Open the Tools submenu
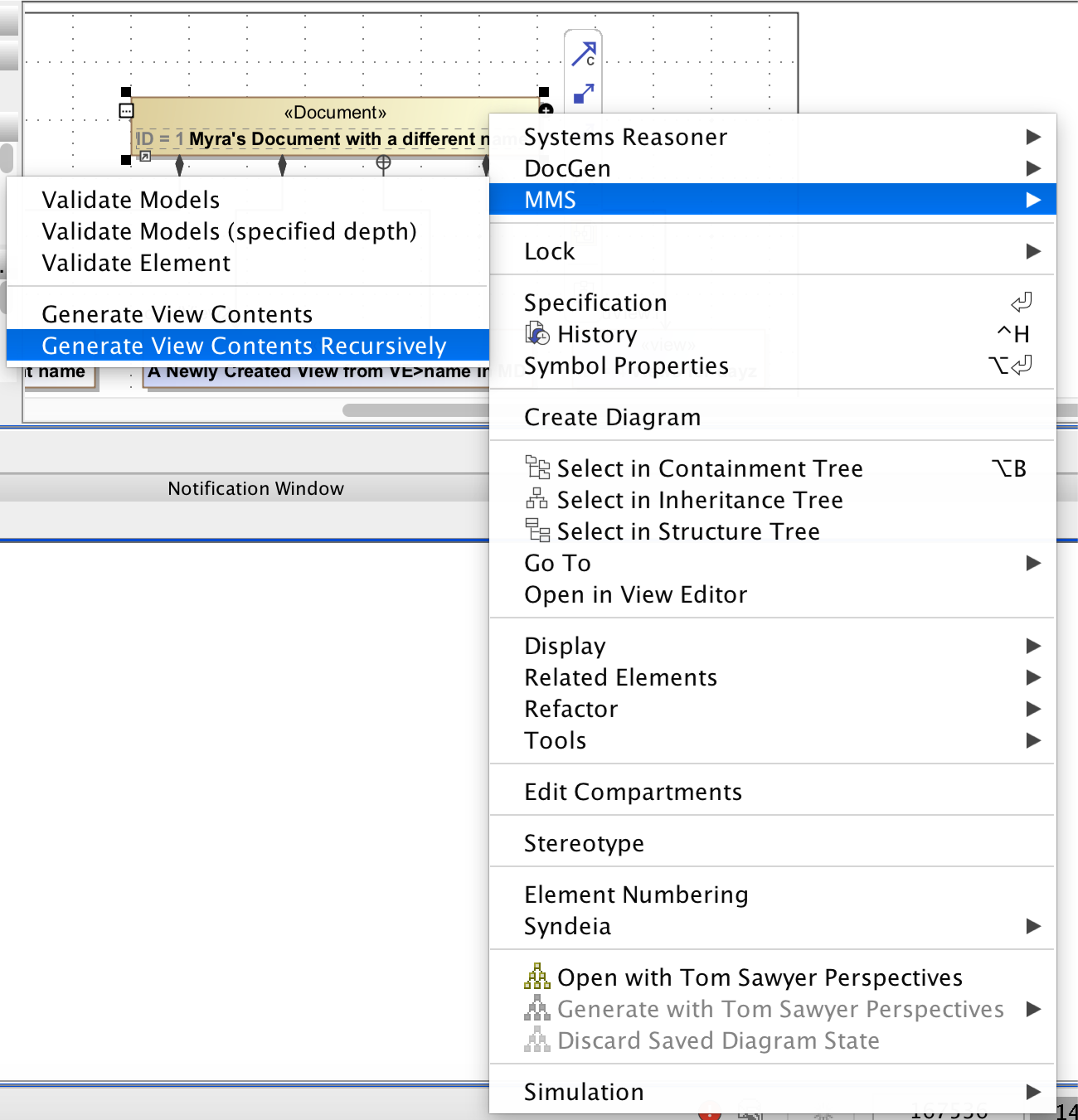 click(x=772, y=740)
